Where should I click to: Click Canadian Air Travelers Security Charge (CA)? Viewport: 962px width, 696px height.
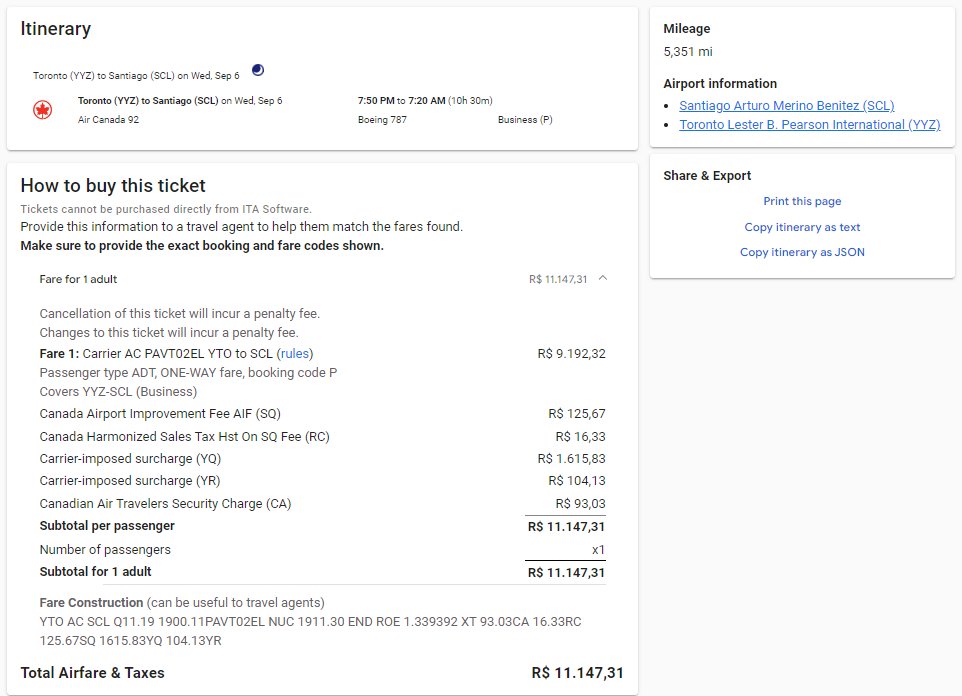click(x=166, y=503)
